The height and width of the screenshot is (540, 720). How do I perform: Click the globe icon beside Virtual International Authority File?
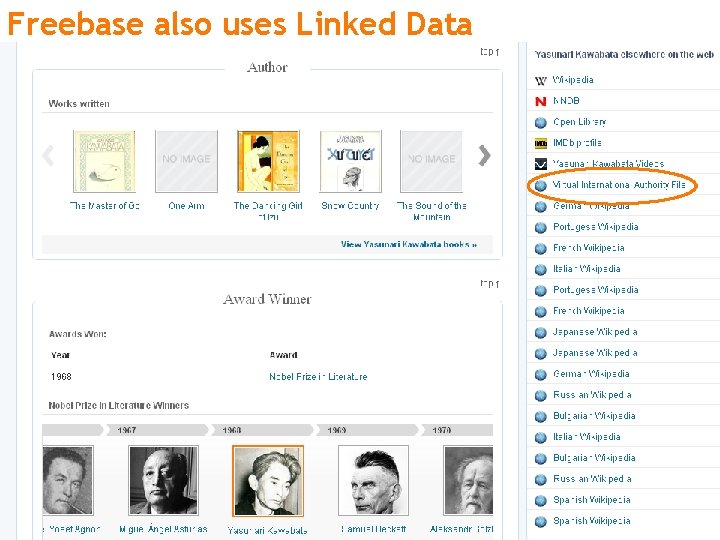click(x=541, y=185)
